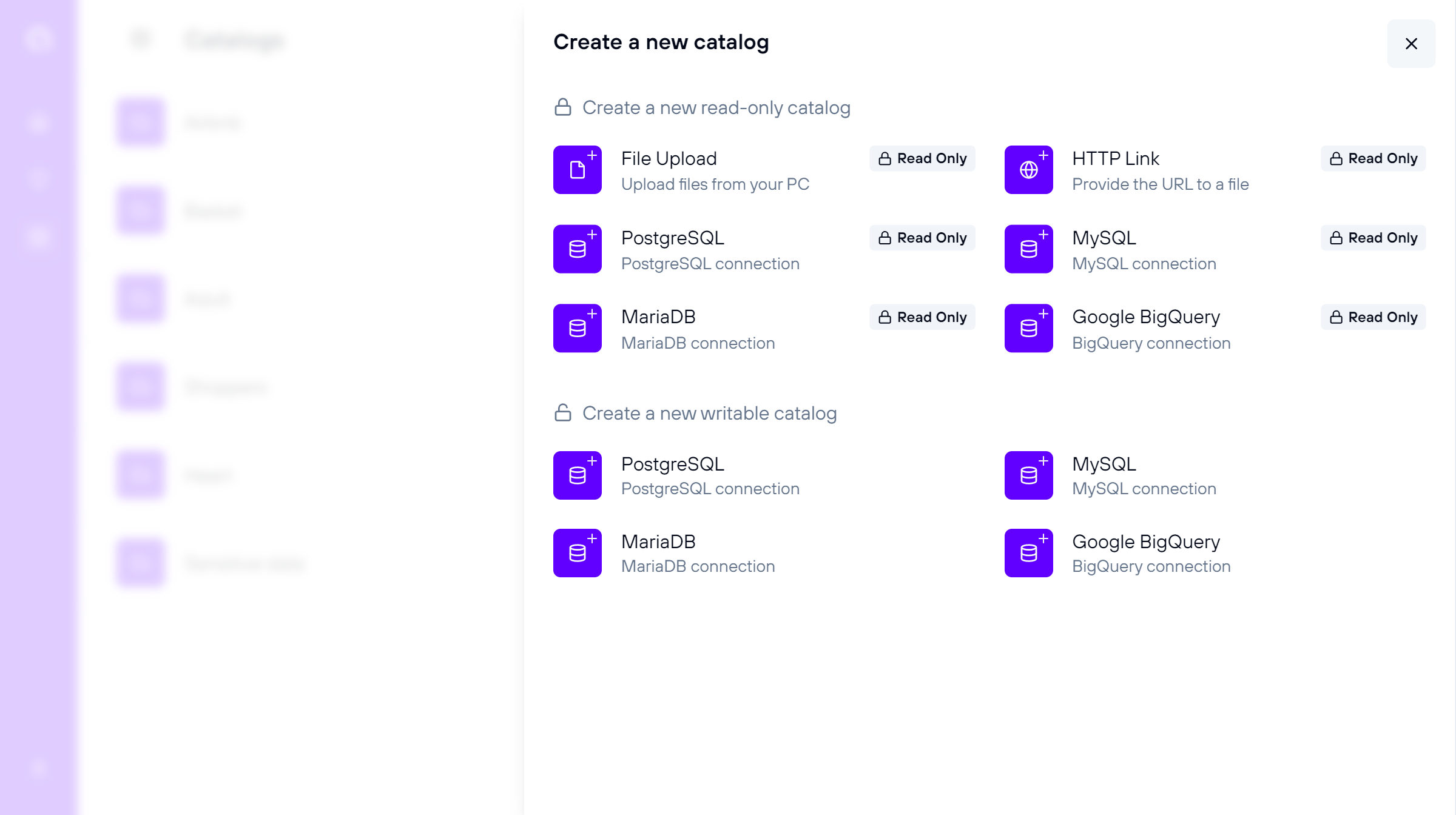Click the writable MySQL database icon
Screen dimensions: 1456x815
click(1028, 475)
